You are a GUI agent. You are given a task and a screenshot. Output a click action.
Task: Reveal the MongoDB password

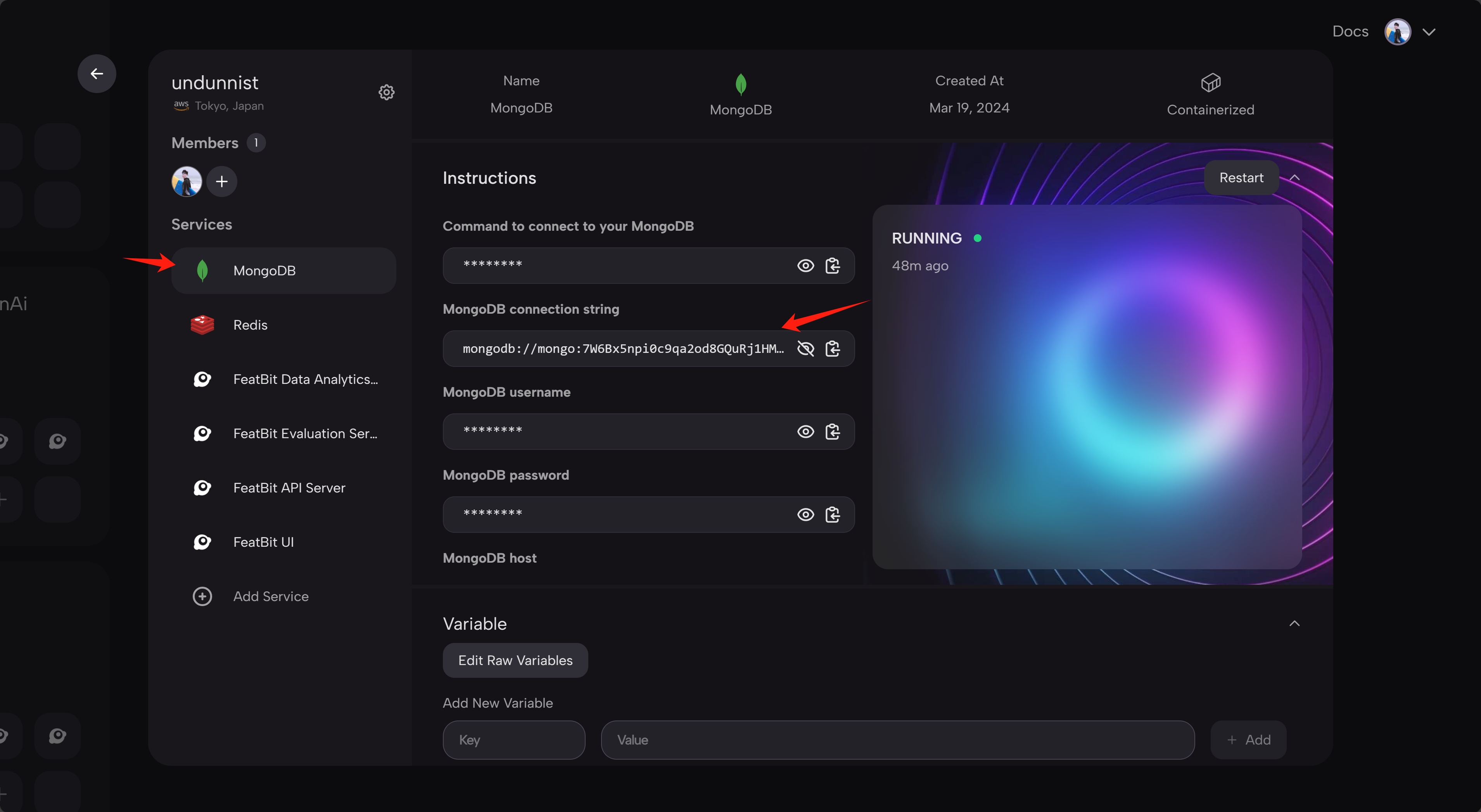805,515
